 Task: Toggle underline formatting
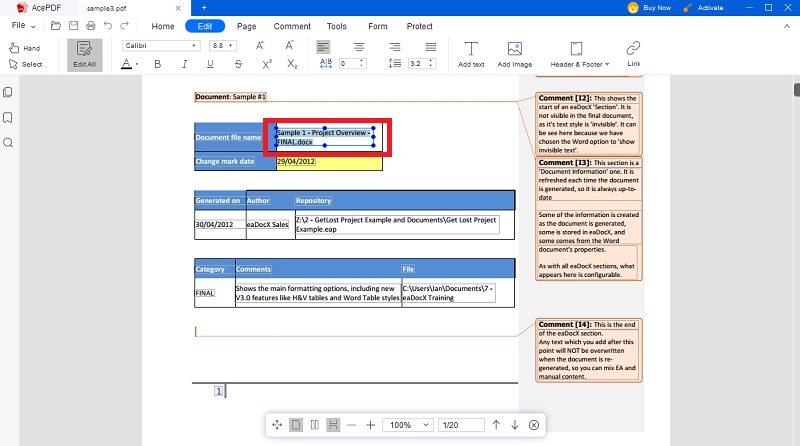pyautogui.click(x=210, y=64)
